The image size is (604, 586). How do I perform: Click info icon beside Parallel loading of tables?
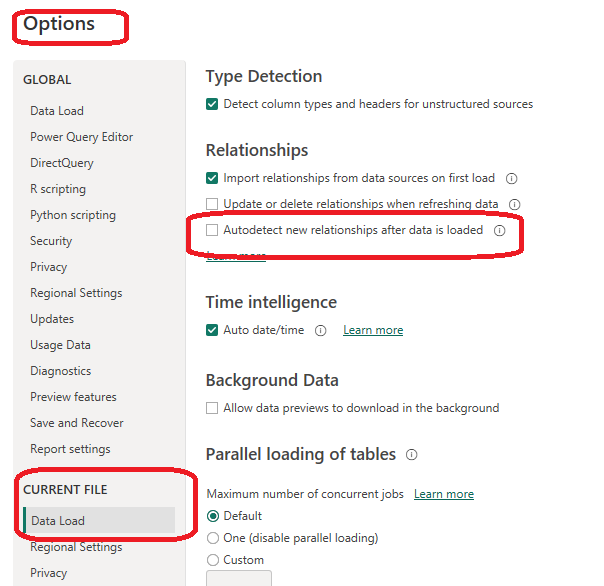[x=411, y=455]
